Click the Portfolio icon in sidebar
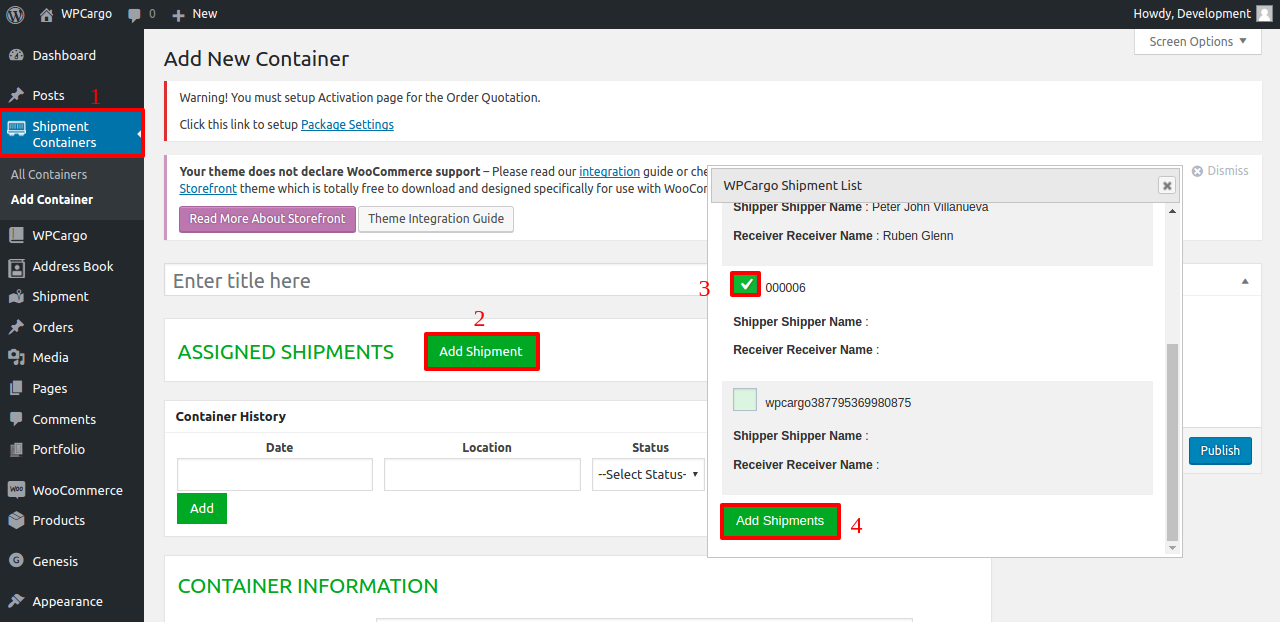1280x622 pixels. [16, 449]
